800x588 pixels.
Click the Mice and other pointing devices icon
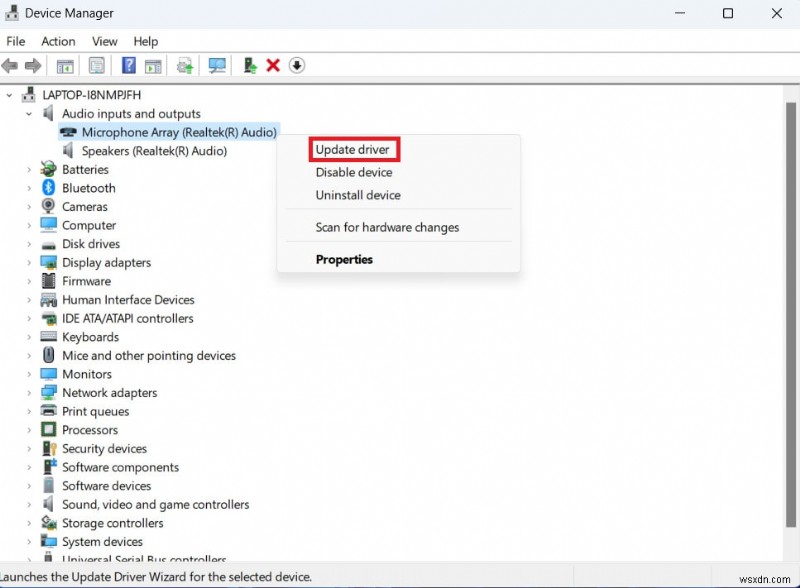coord(48,355)
